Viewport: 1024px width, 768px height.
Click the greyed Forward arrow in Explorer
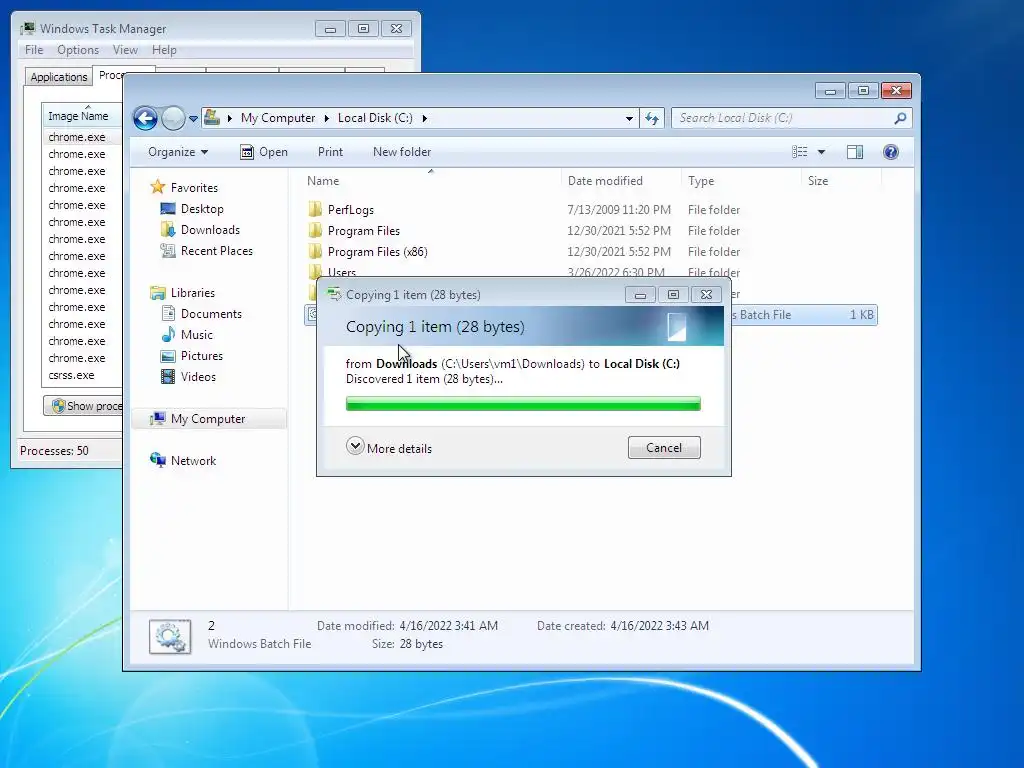173,118
